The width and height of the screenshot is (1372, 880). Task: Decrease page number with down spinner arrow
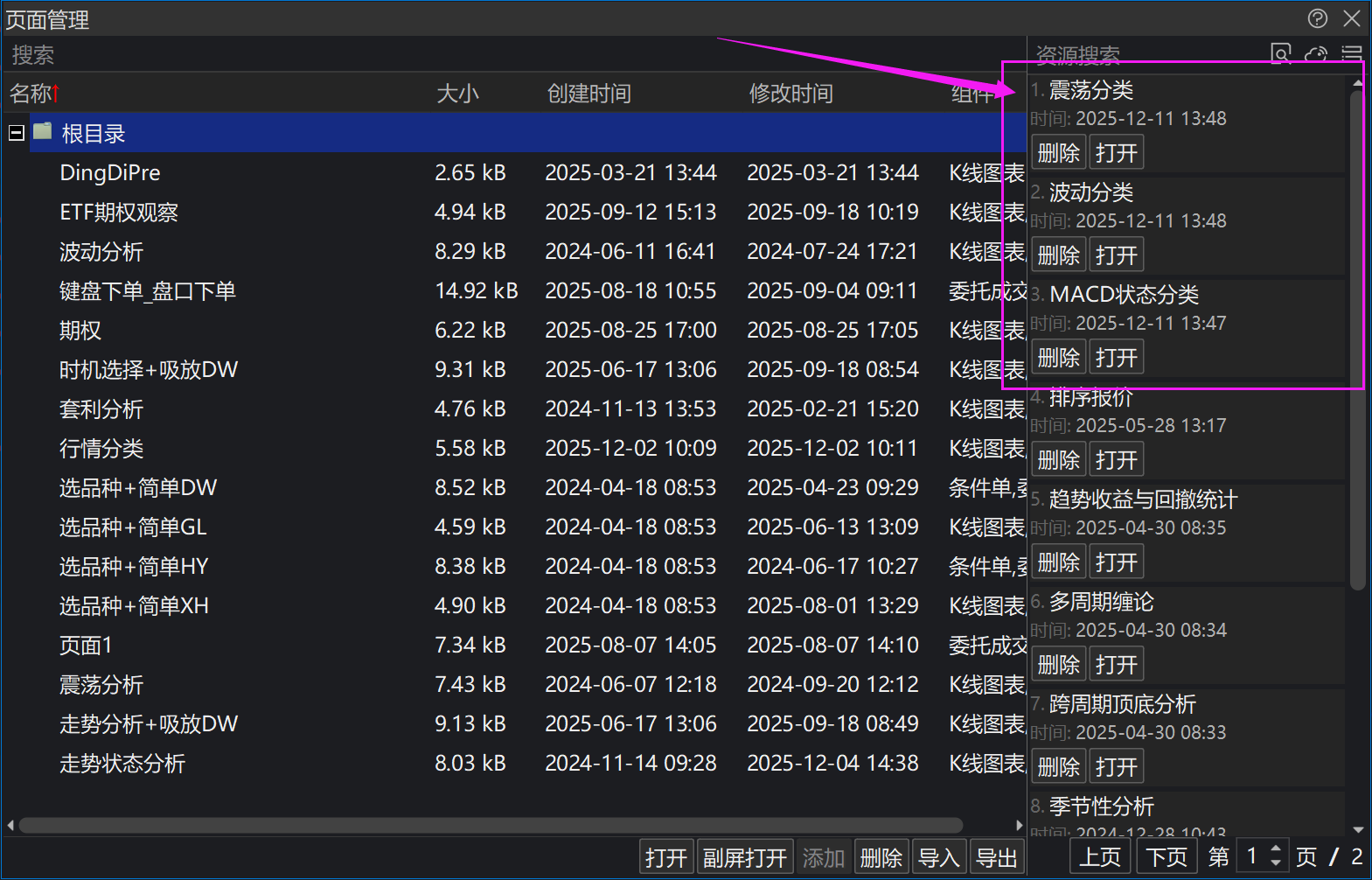(1276, 863)
